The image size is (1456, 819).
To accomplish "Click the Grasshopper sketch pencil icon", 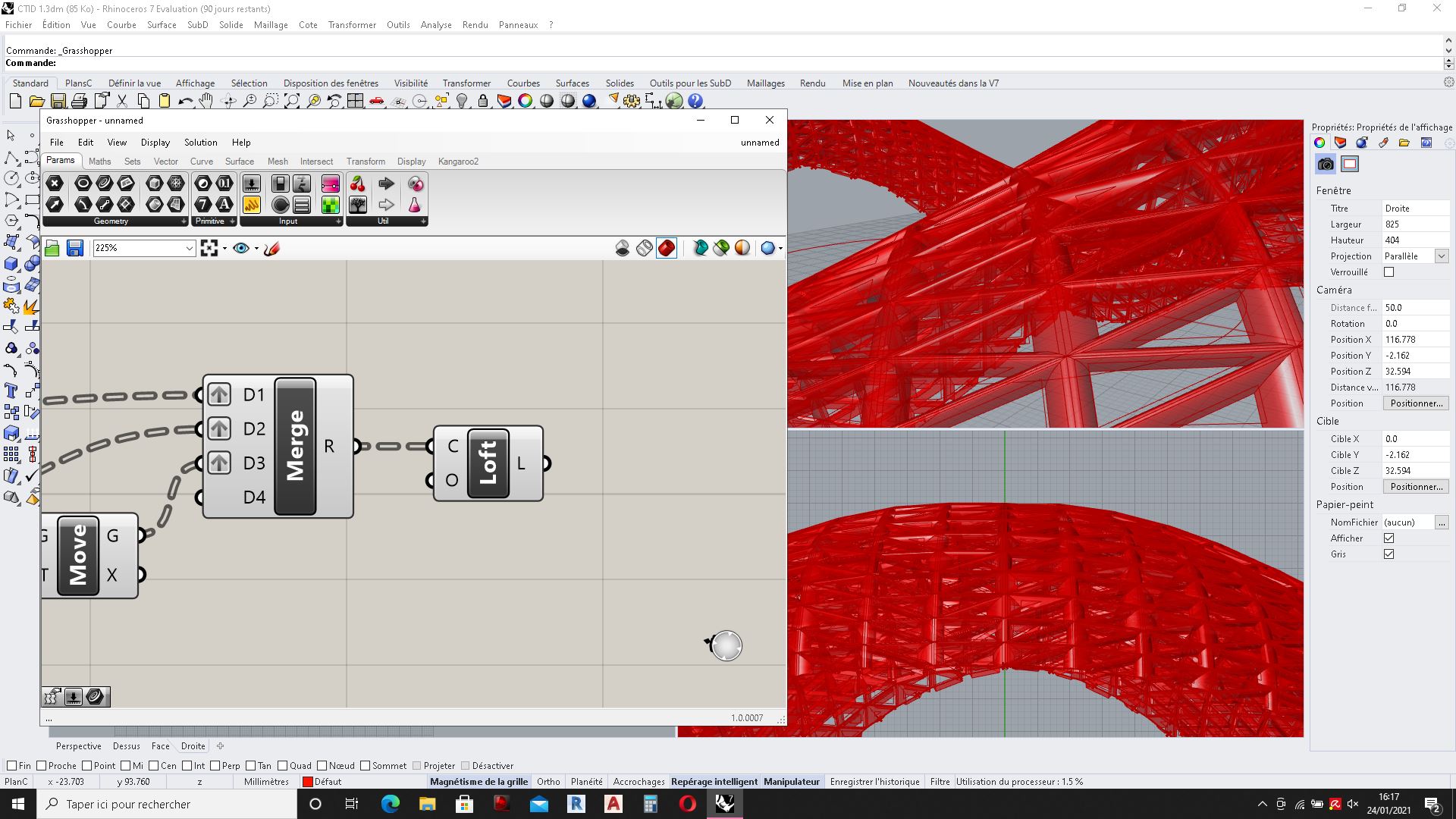I will [x=271, y=248].
